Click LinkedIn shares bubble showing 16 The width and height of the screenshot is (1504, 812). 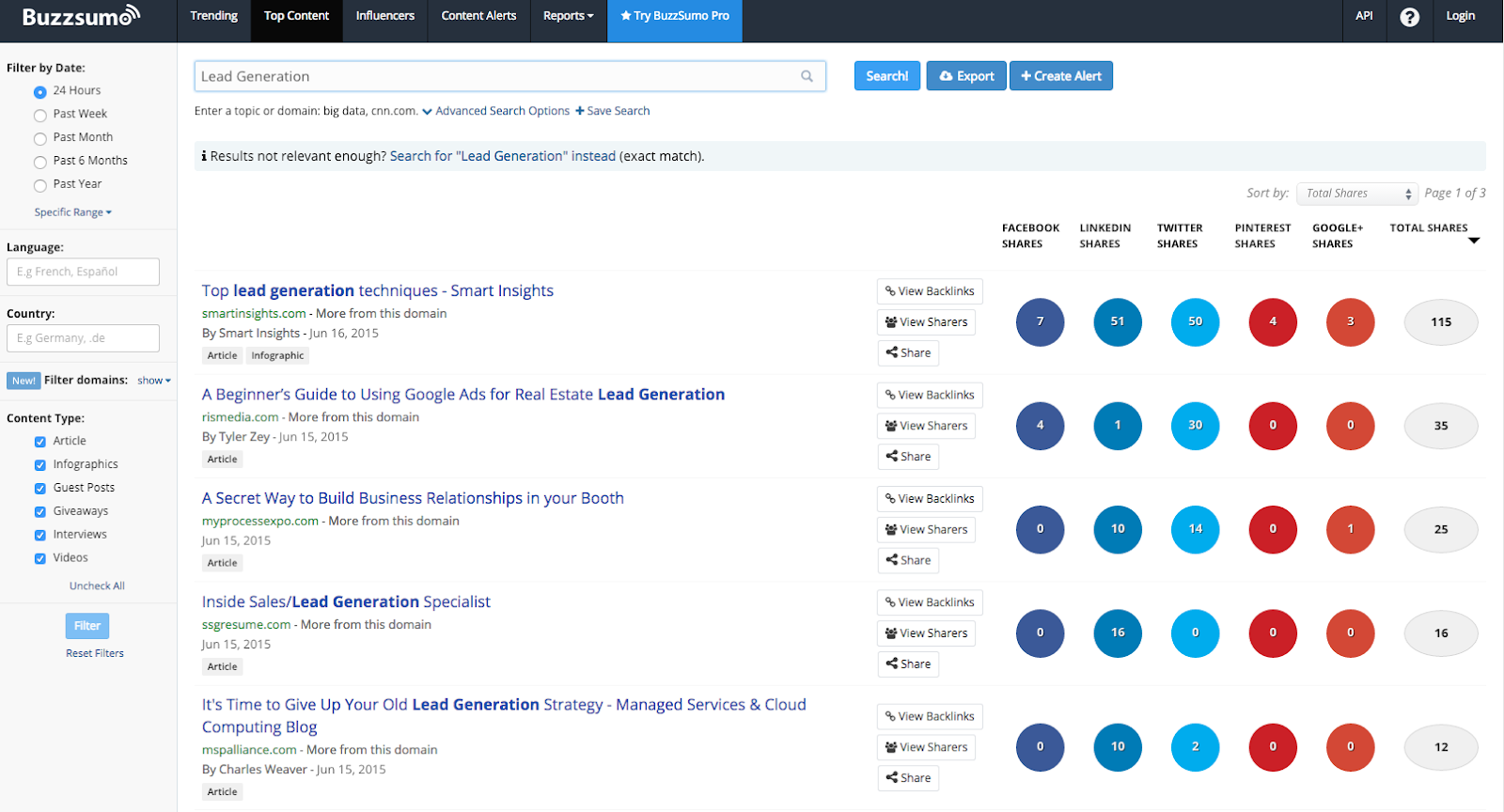(1118, 633)
